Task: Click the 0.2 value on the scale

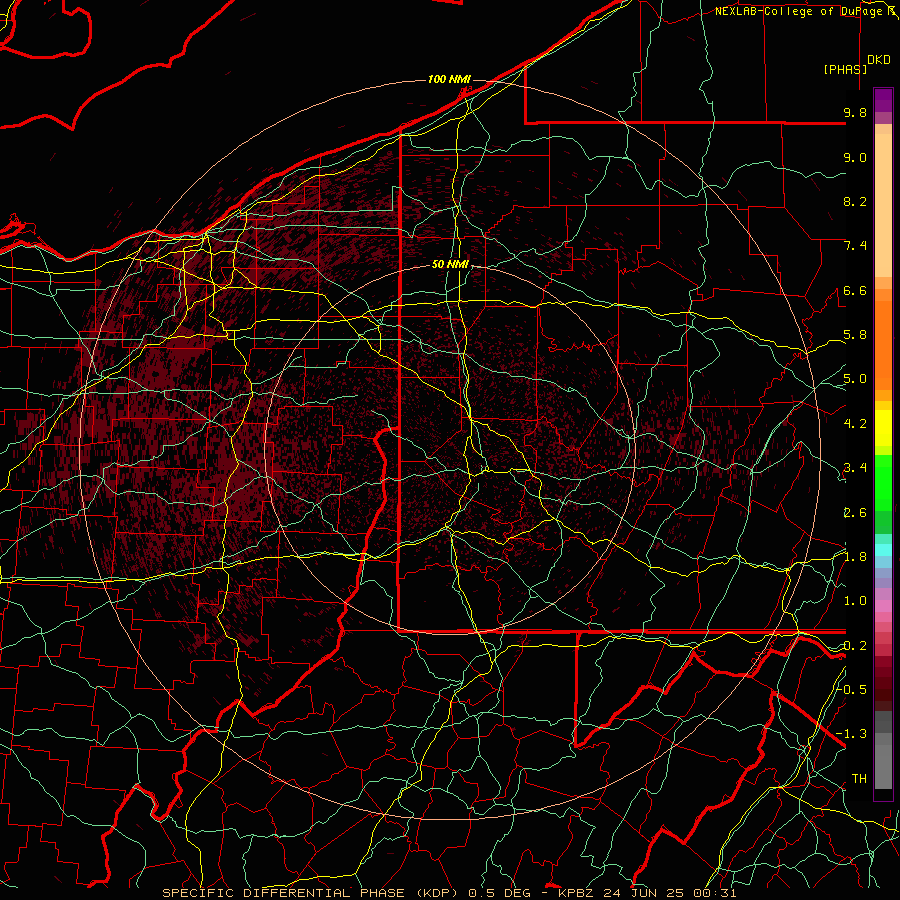Action: coord(855,646)
